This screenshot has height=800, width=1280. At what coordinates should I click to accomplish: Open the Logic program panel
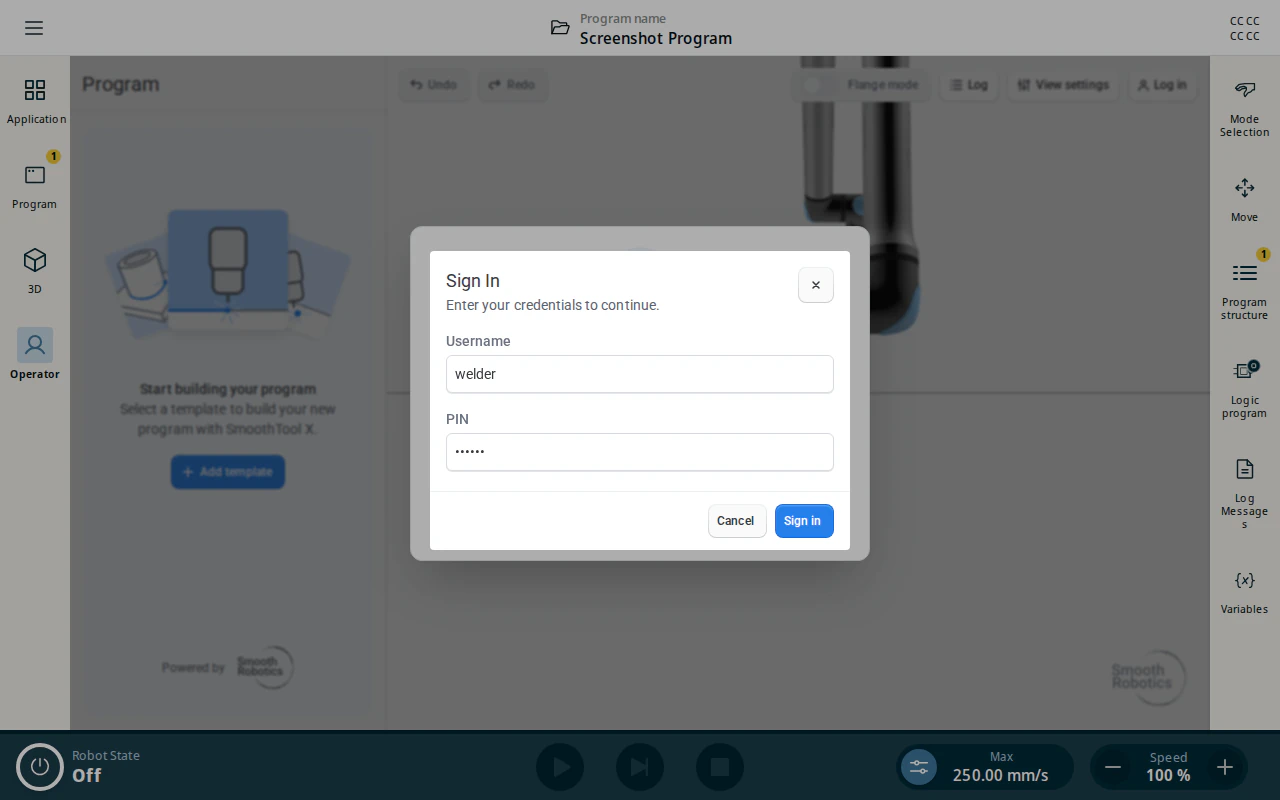tap(1244, 388)
